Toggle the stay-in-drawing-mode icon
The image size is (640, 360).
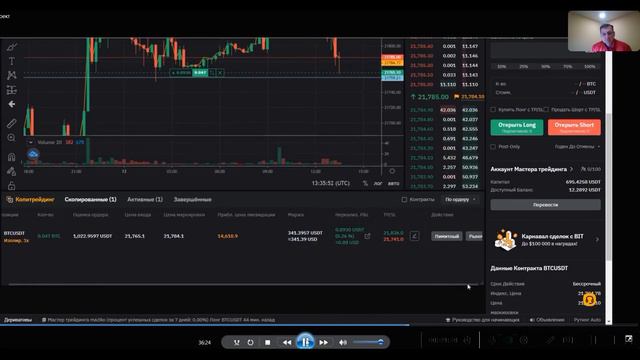11,171
